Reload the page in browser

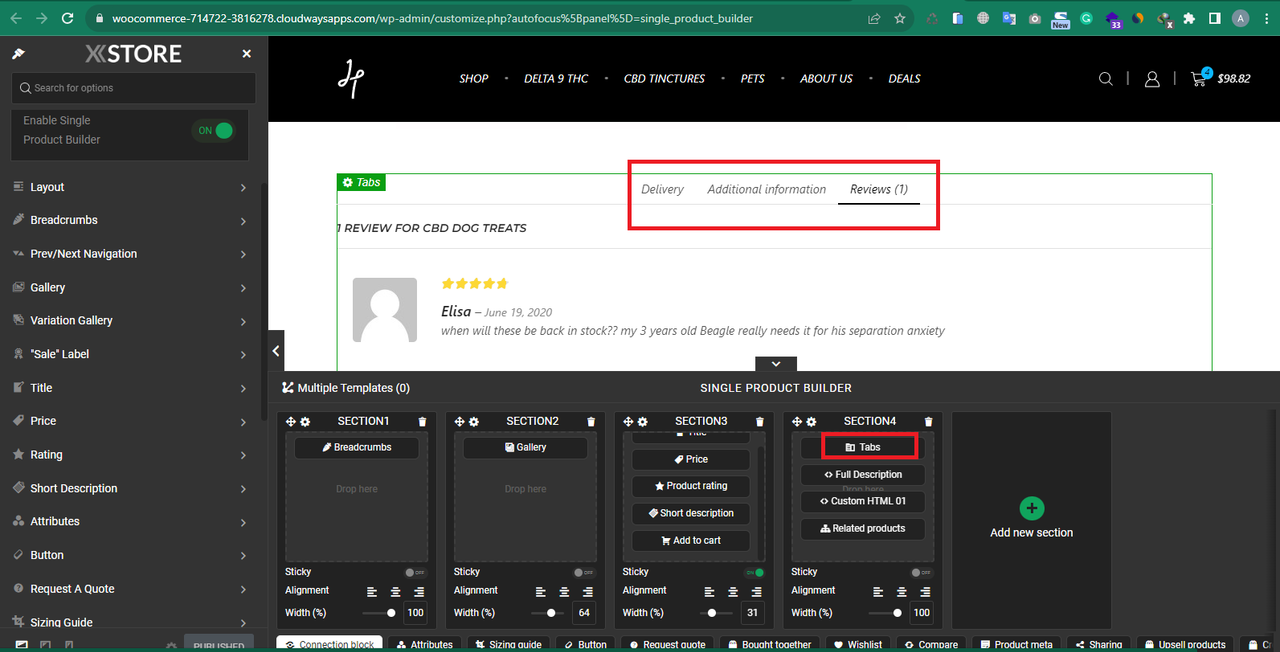click(x=67, y=18)
